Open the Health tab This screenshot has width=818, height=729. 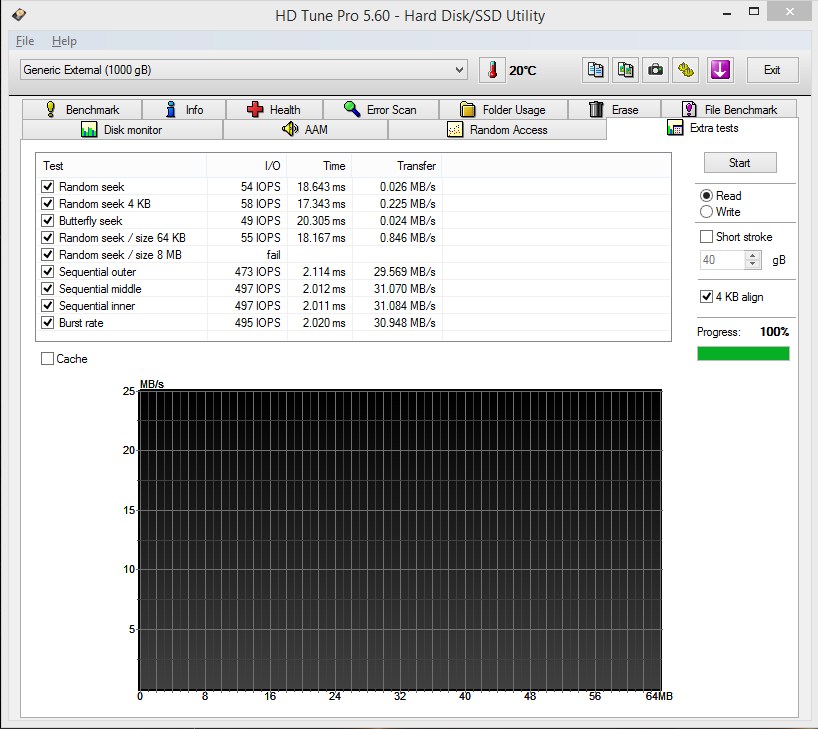pos(274,110)
